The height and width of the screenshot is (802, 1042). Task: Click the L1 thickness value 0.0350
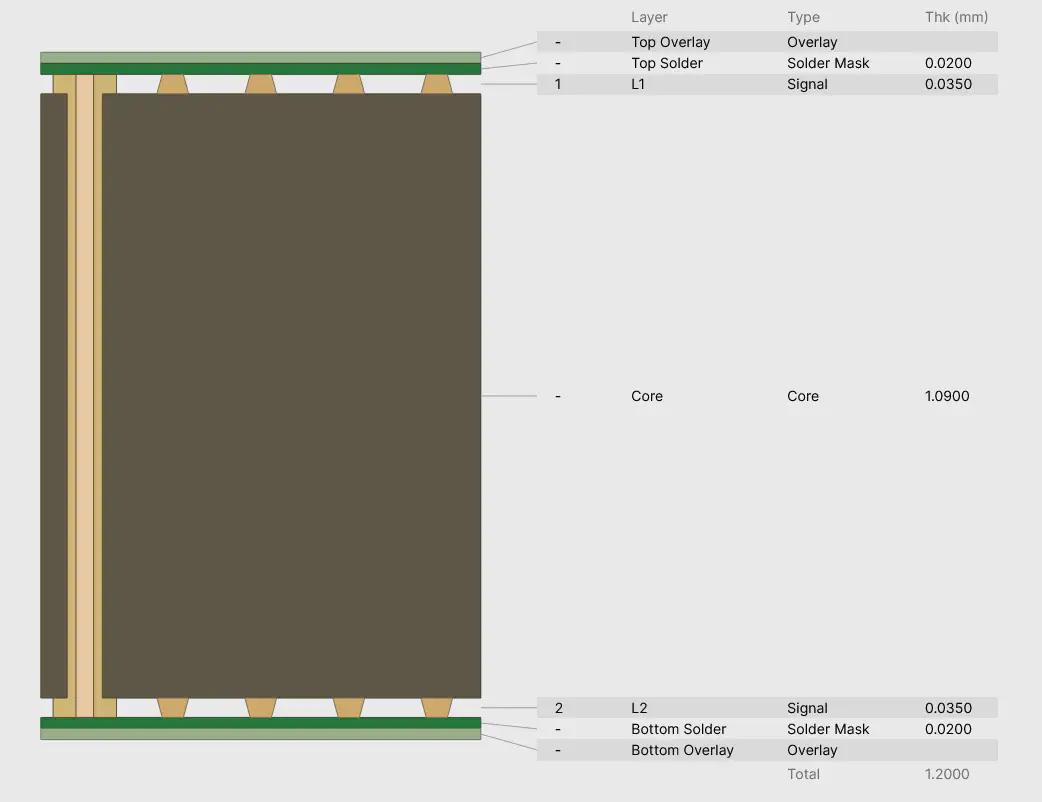947,84
